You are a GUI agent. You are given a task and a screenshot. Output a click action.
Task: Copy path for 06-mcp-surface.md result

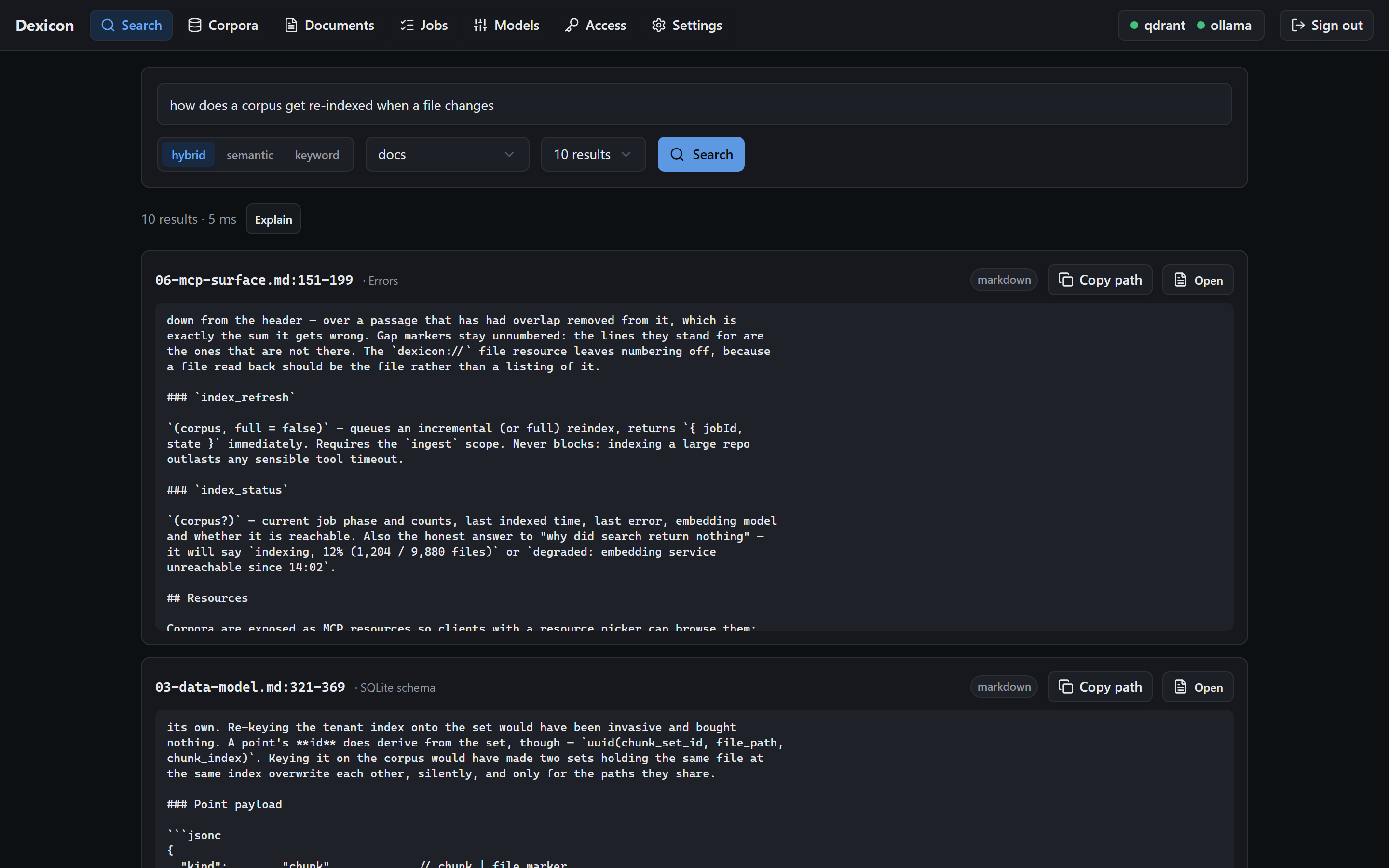[1100, 280]
